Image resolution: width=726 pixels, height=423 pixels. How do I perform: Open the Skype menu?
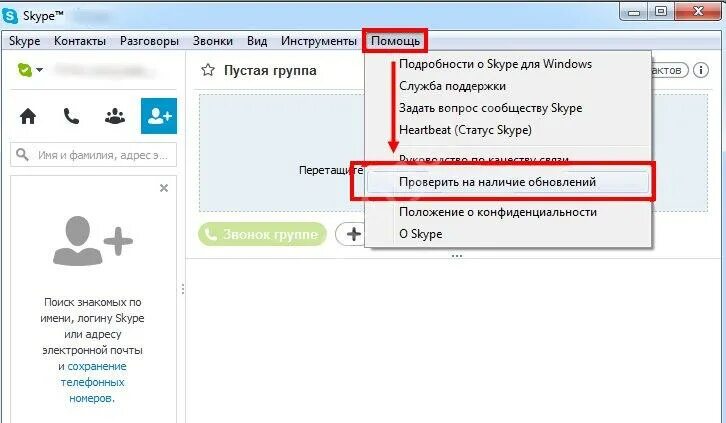[25, 41]
